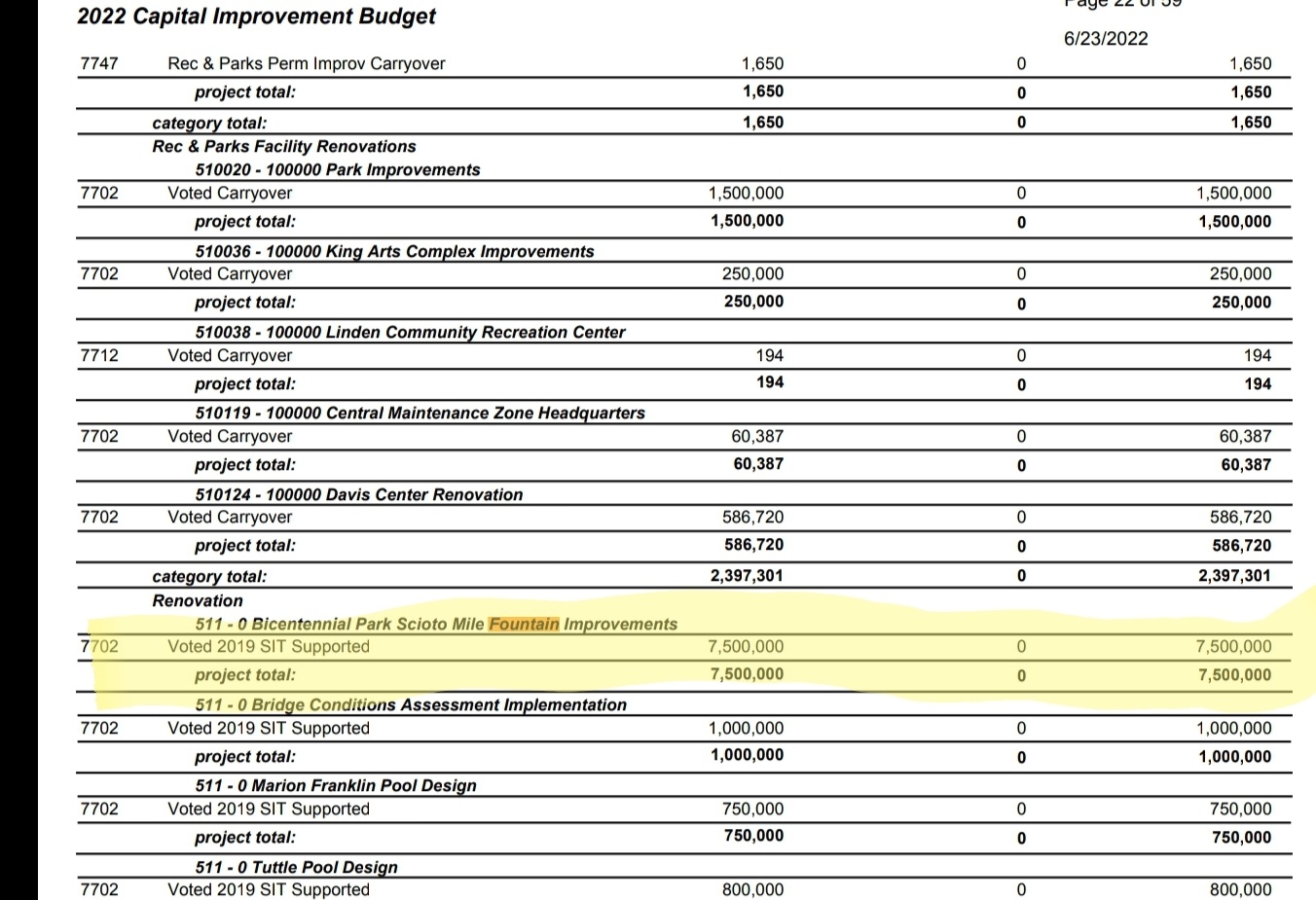Click the date '6/23/2022'
1316x900 pixels.
click(x=1106, y=39)
